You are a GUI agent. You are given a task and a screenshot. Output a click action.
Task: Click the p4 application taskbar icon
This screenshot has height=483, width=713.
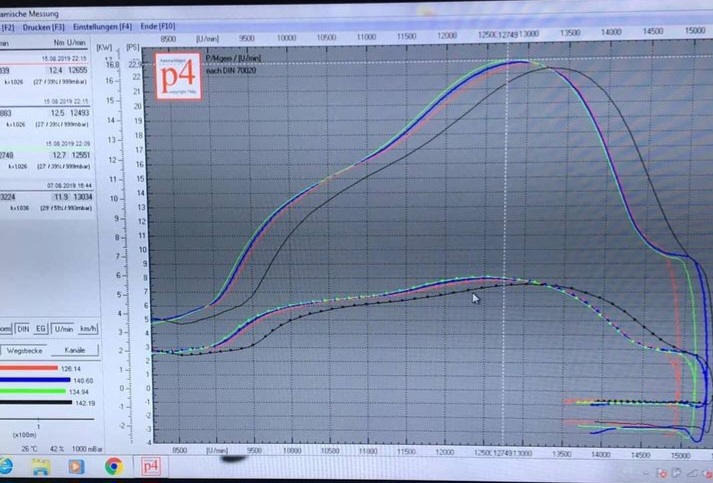pos(150,467)
